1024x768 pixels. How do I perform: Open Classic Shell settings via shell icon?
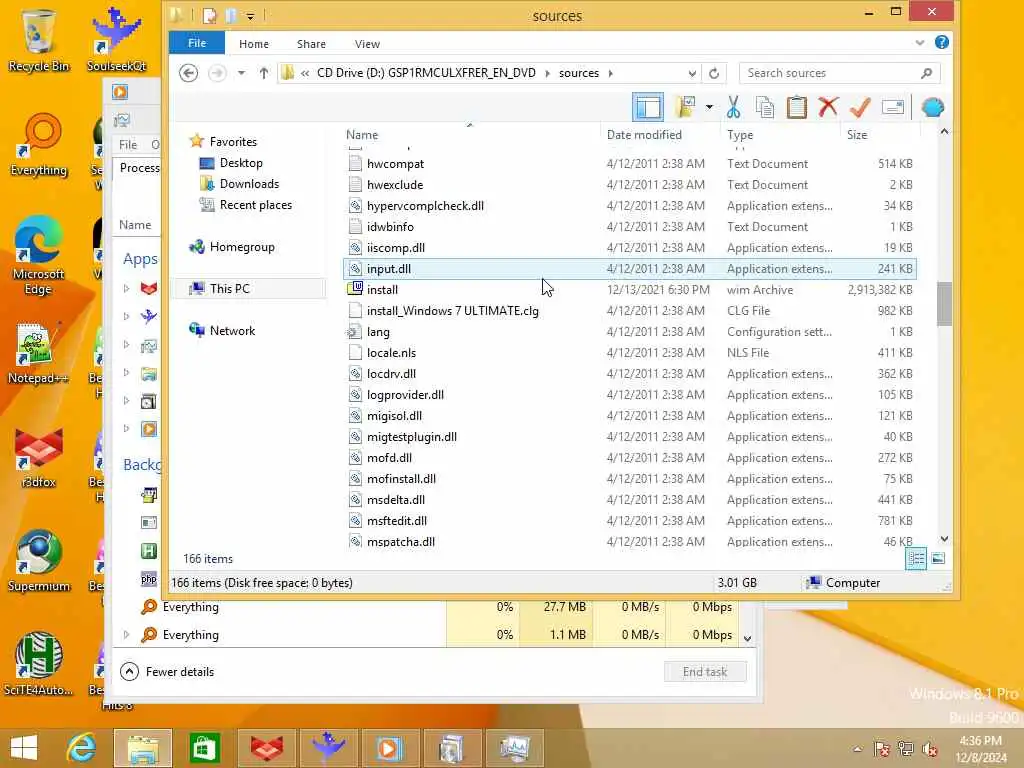click(933, 107)
